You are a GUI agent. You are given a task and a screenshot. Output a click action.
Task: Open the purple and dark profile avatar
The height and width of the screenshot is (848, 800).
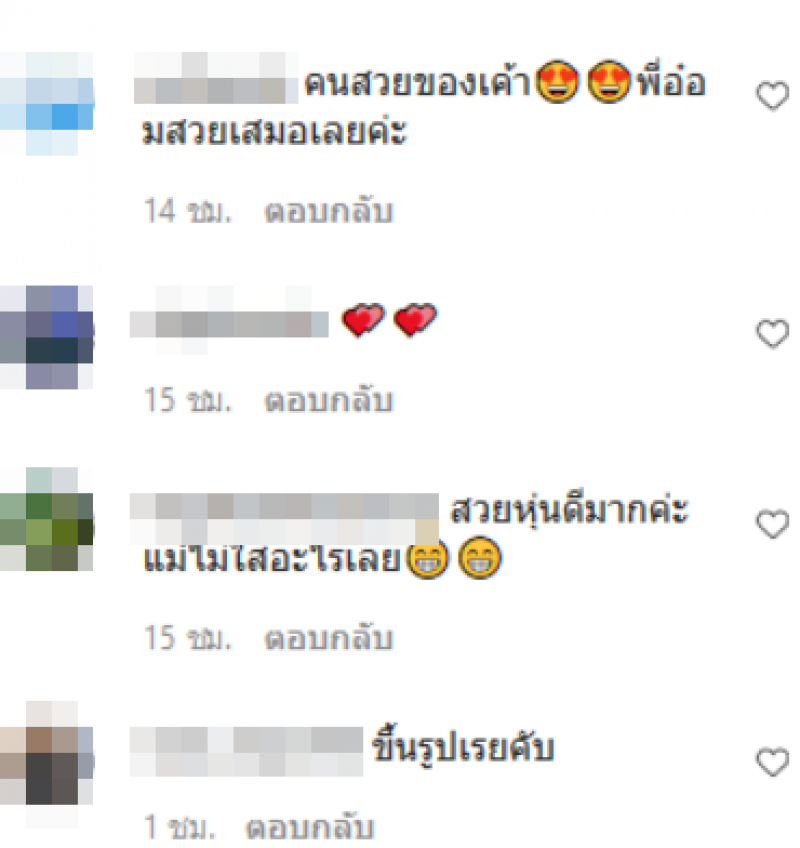[47, 337]
